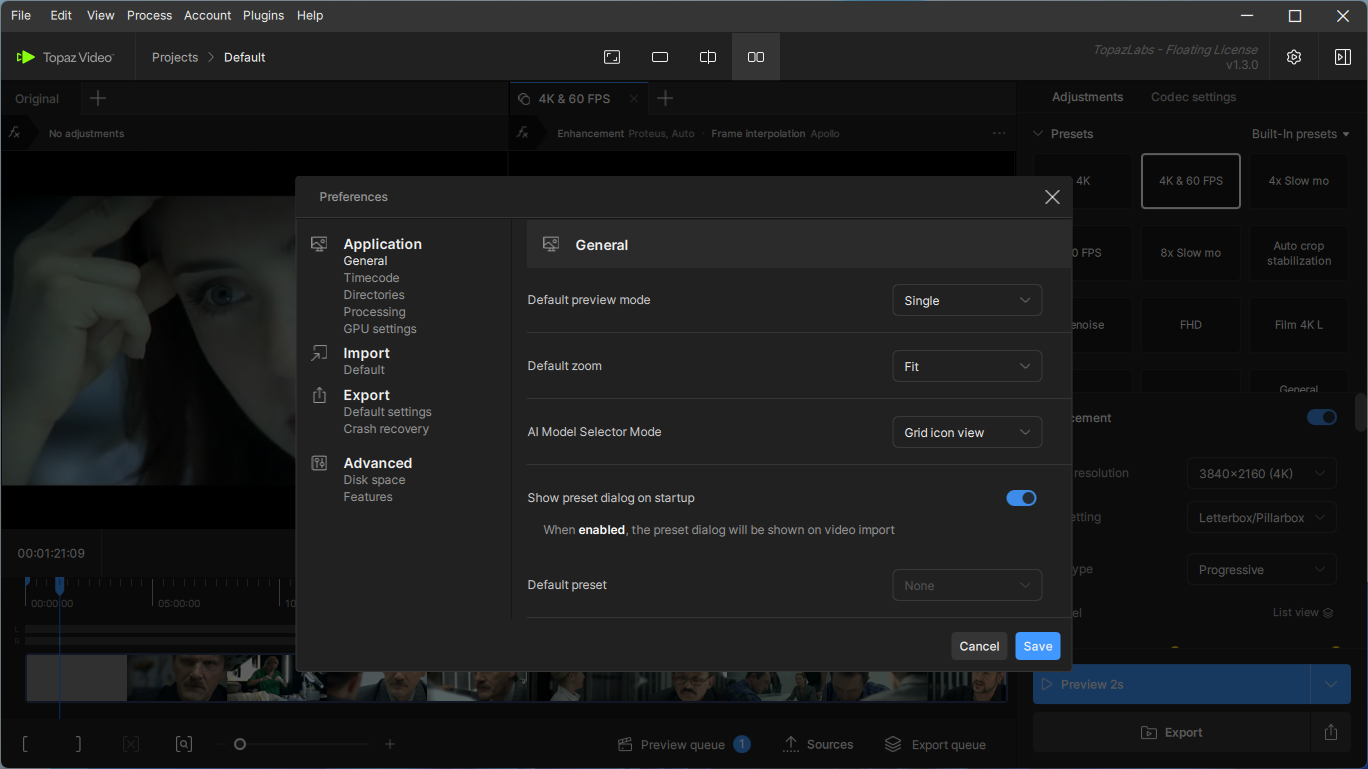Viewport: 1368px width, 769px height.
Task: Toggle the right side panel icon
Action: [1342, 57]
